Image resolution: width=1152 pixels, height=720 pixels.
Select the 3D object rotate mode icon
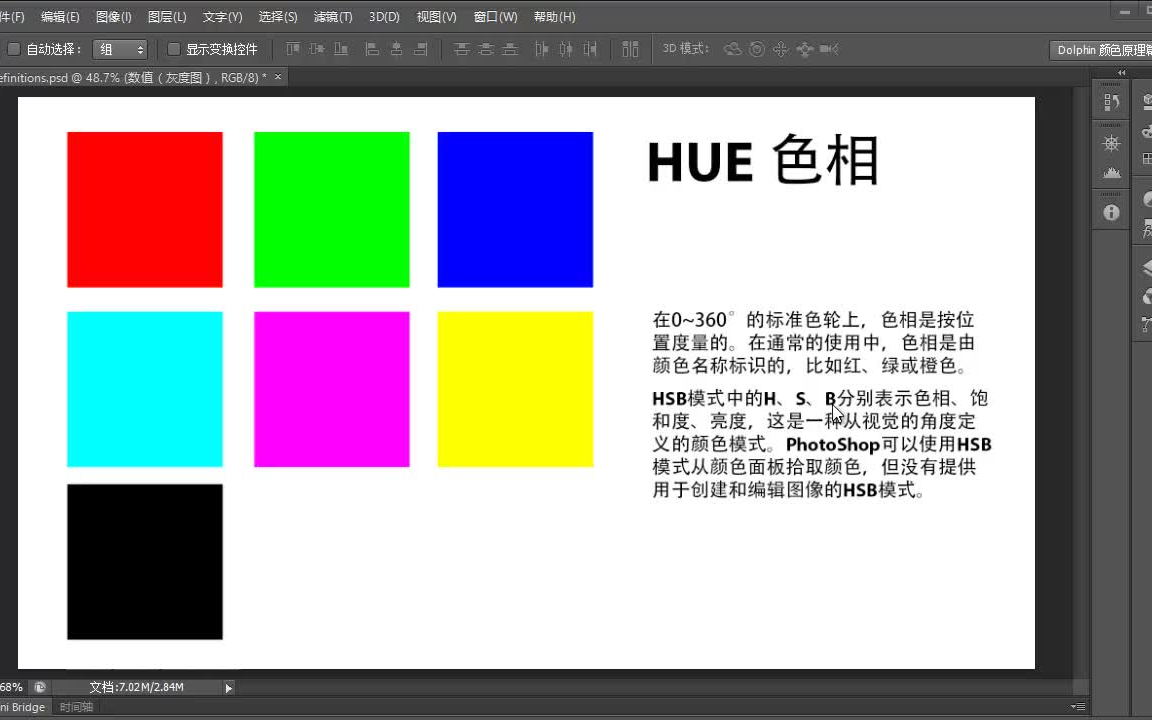click(x=732, y=49)
